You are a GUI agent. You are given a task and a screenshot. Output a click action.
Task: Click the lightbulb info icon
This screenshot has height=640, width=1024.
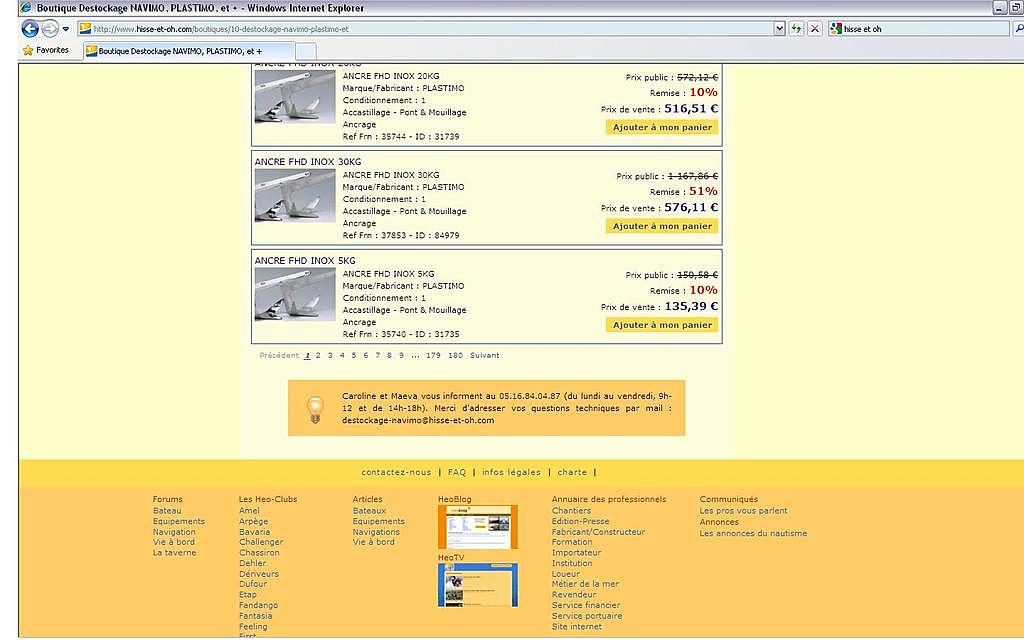click(x=315, y=409)
